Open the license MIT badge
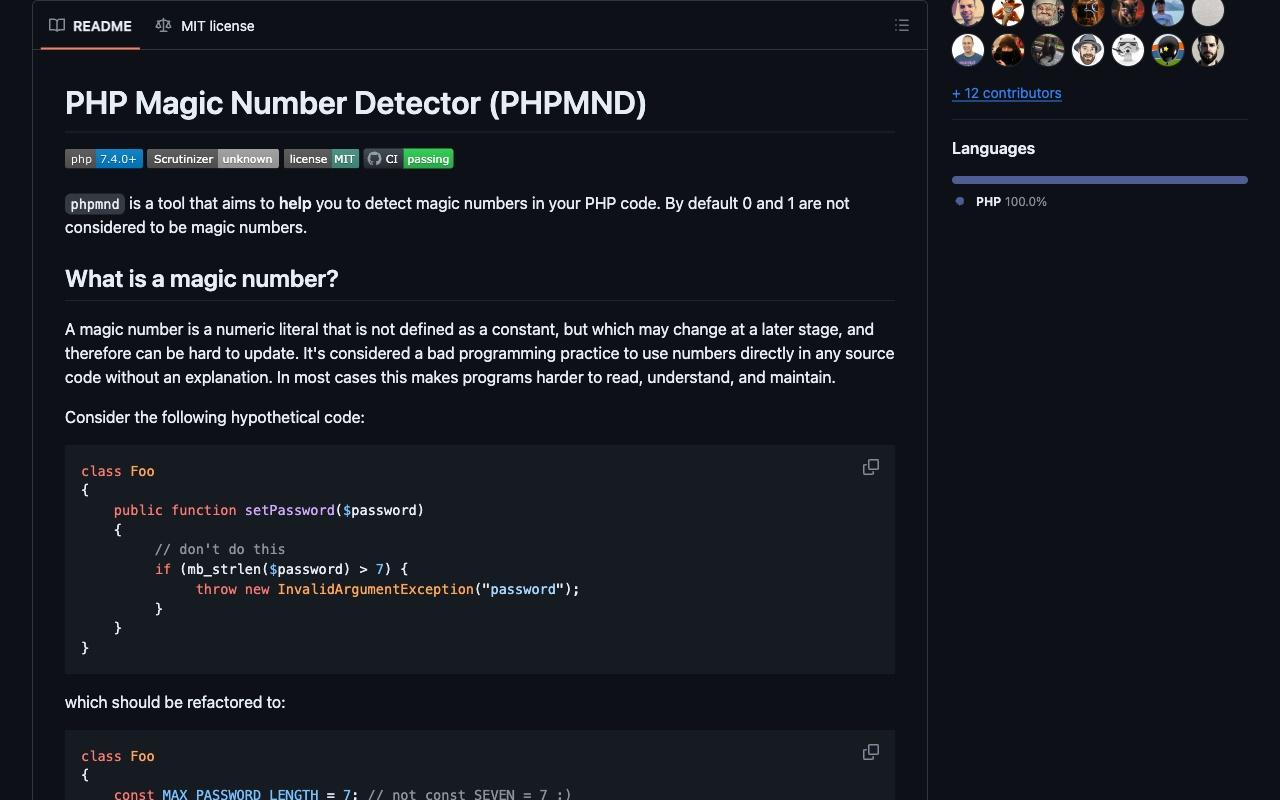 [321, 159]
